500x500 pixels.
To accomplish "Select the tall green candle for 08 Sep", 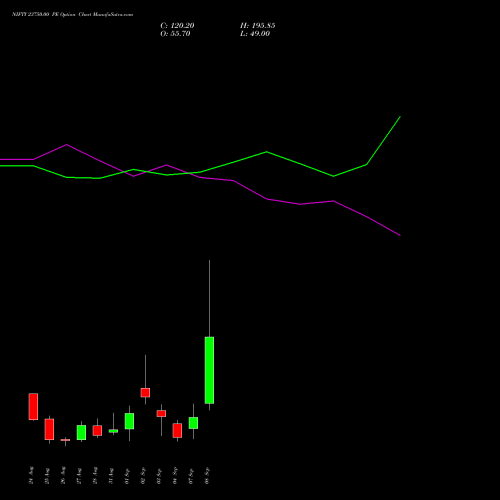I will 209,370.
